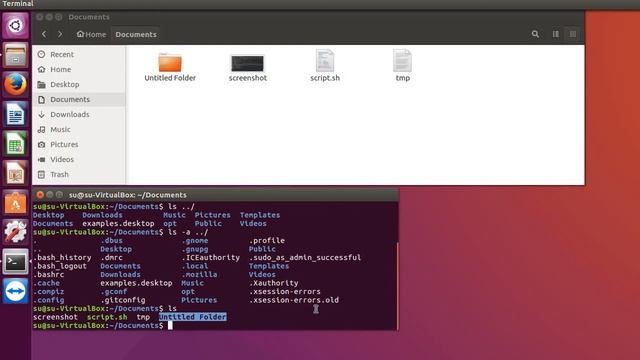Click 'Templates' in the first ls output
The height and width of the screenshot is (360, 640).
[x=260, y=215]
